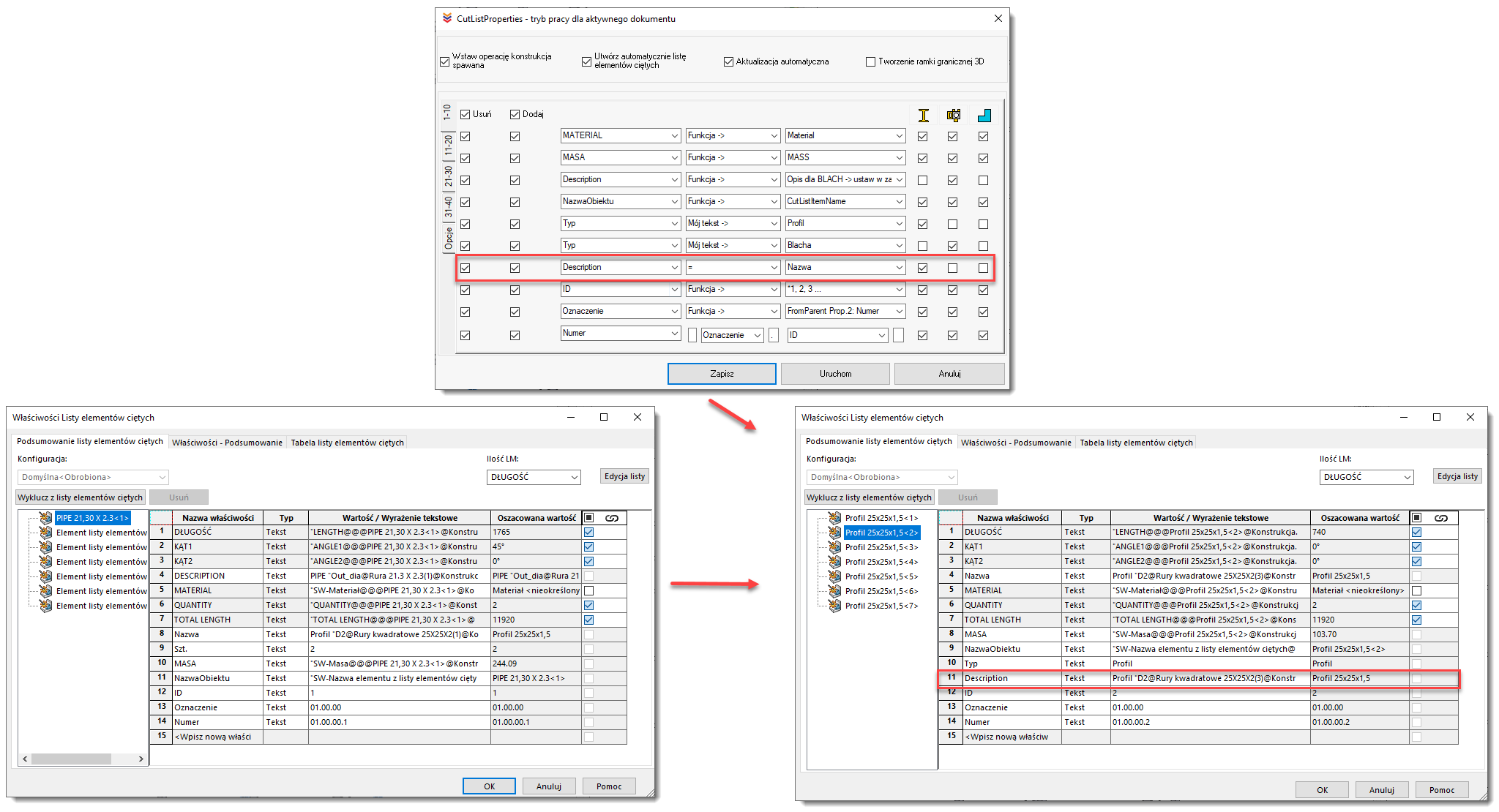
Task: Click the blue sheet metal column icon
Action: tap(984, 115)
